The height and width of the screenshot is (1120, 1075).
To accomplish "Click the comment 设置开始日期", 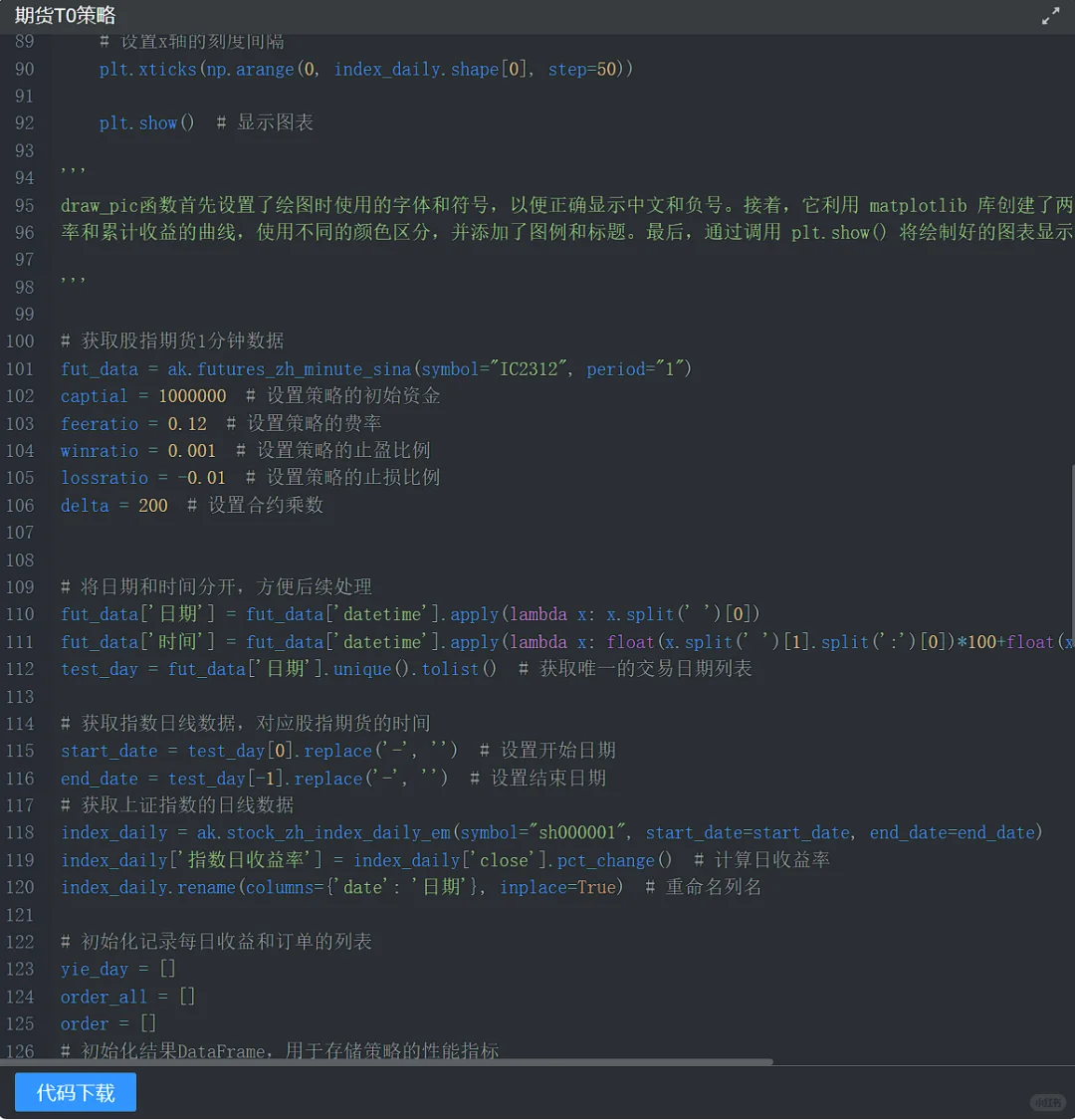I will pyautogui.click(x=547, y=750).
